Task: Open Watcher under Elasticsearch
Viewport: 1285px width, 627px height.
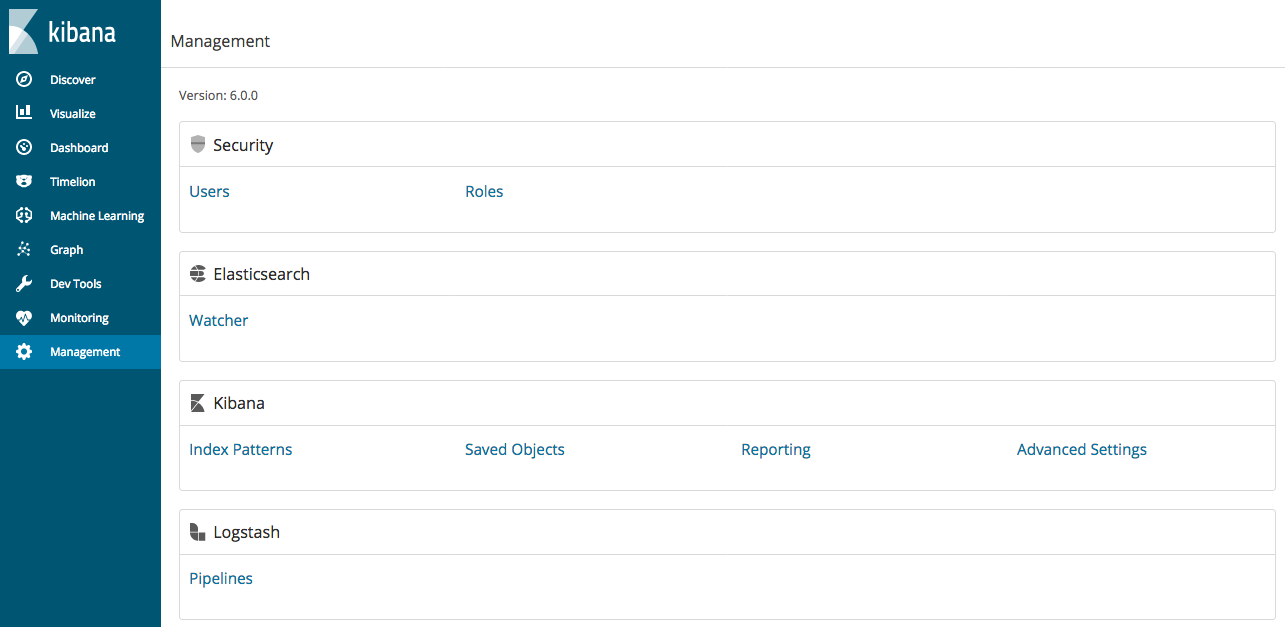Action: click(218, 320)
